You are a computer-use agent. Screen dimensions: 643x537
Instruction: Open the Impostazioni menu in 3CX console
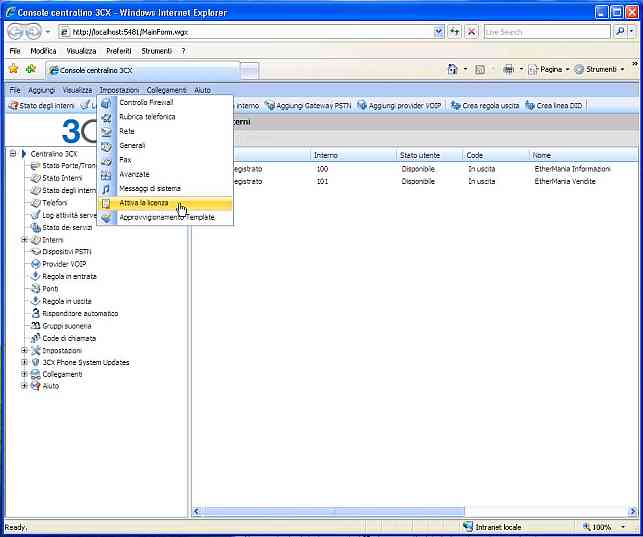[x=119, y=90]
